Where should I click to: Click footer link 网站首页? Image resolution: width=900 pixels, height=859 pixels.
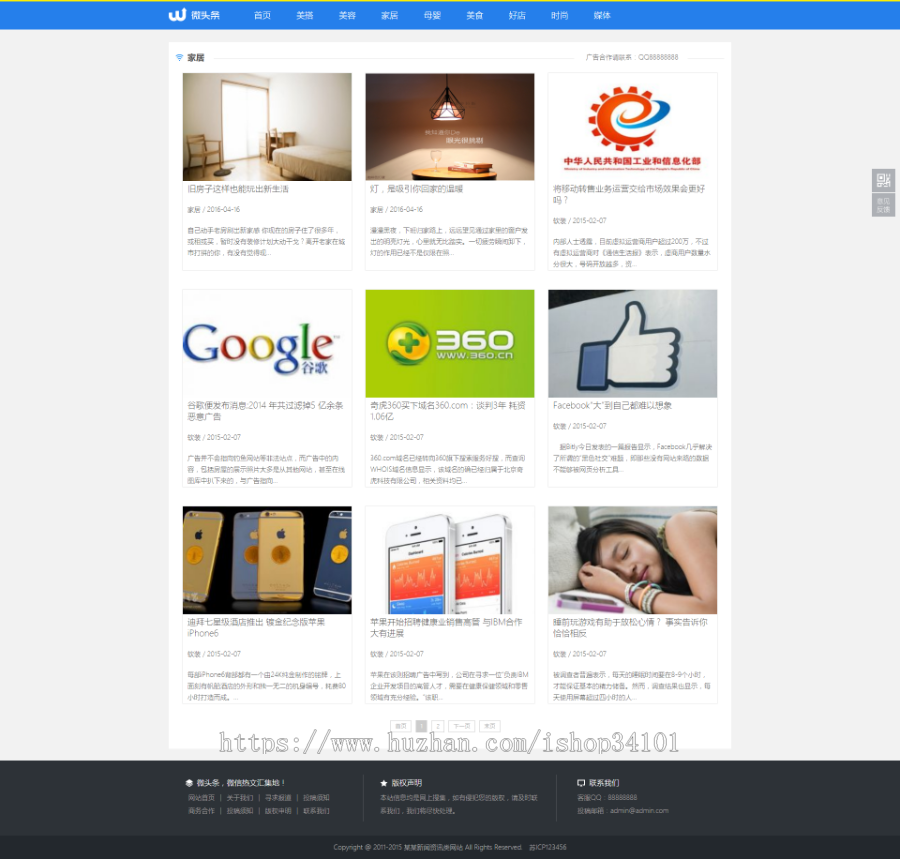(x=201, y=798)
